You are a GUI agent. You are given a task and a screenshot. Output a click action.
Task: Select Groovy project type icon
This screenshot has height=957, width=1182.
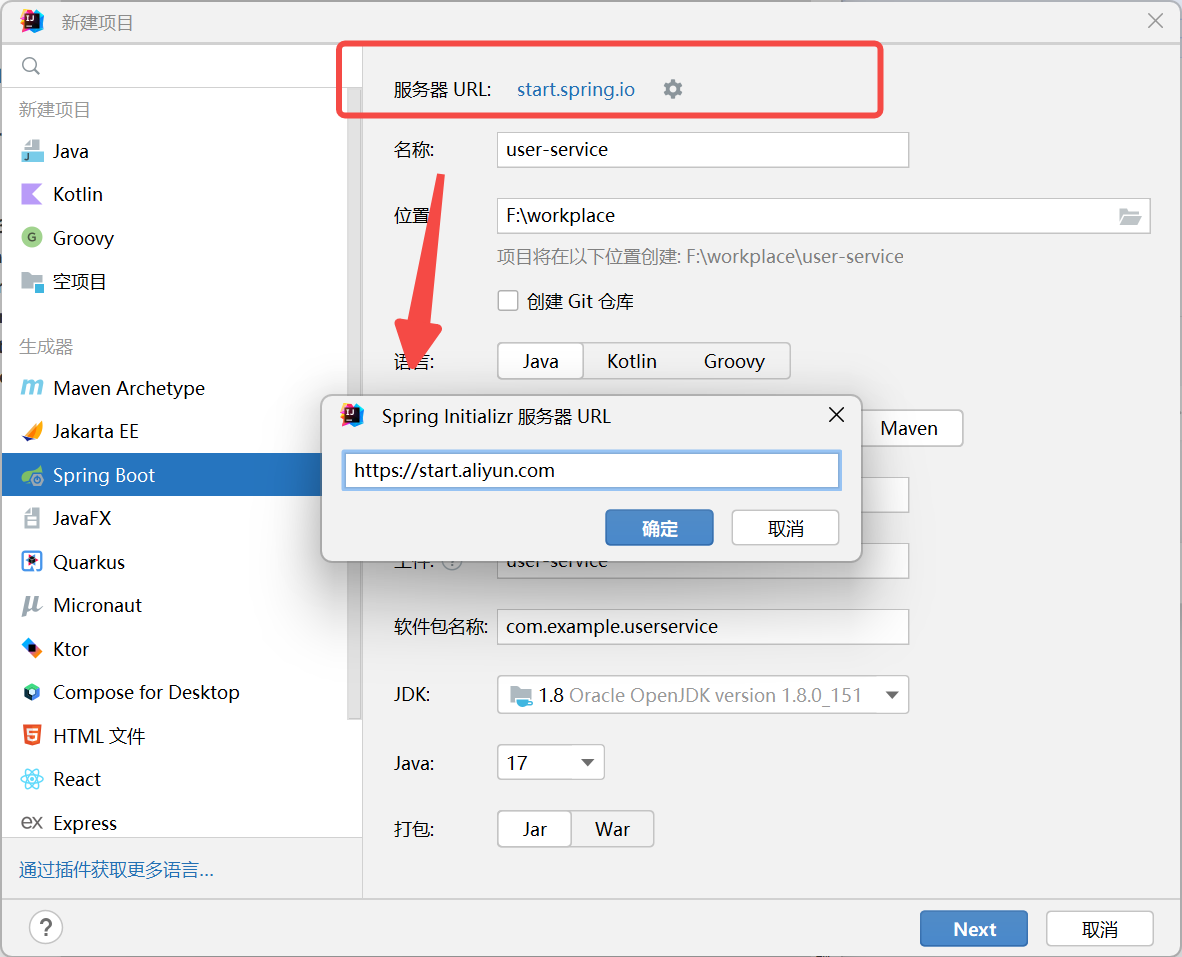coord(32,237)
